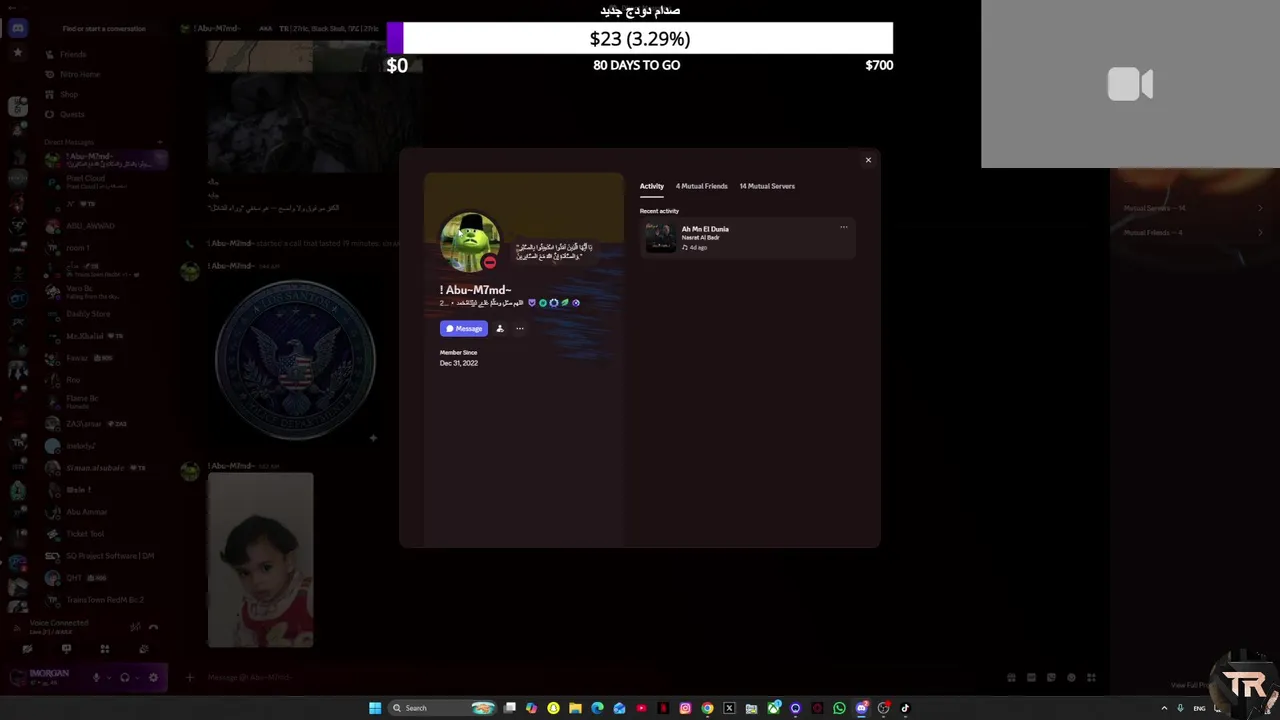This screenshot has height=720, width=1280.
Task: Select the Dashly Store direct message
Action: point(104,314)
